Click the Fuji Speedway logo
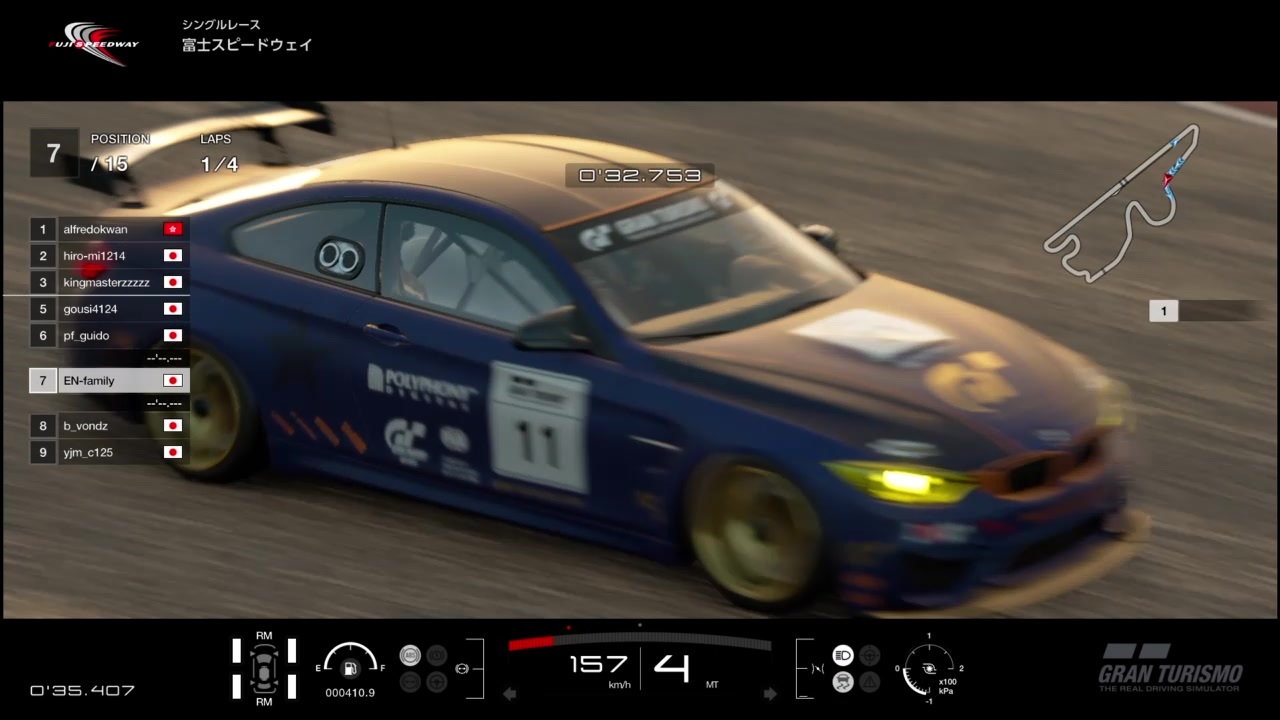This screenshot has width=1280, height=720. 93,43
